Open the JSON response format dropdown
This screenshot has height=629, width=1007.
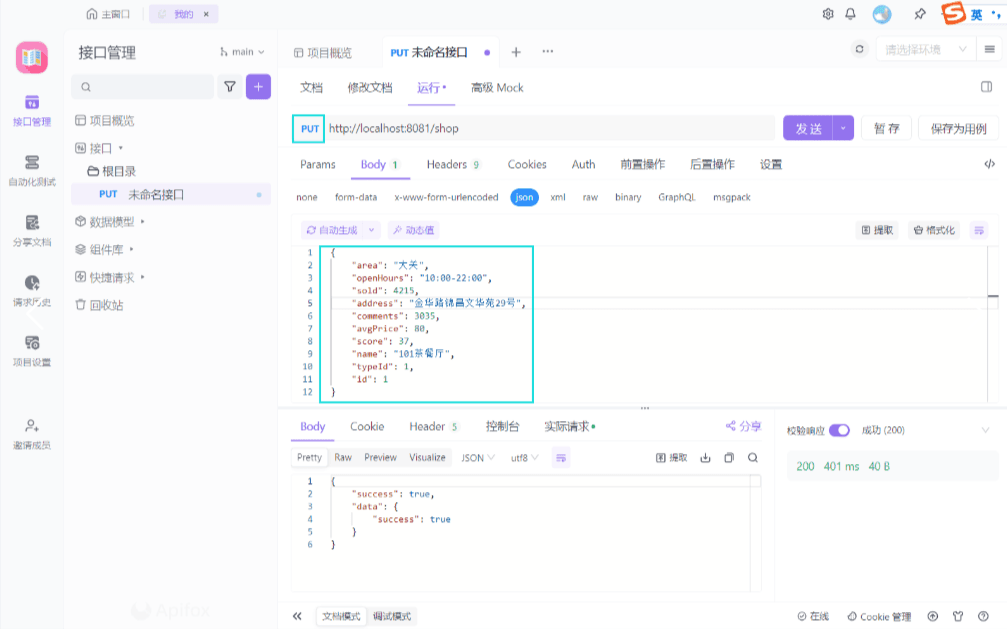478,457
